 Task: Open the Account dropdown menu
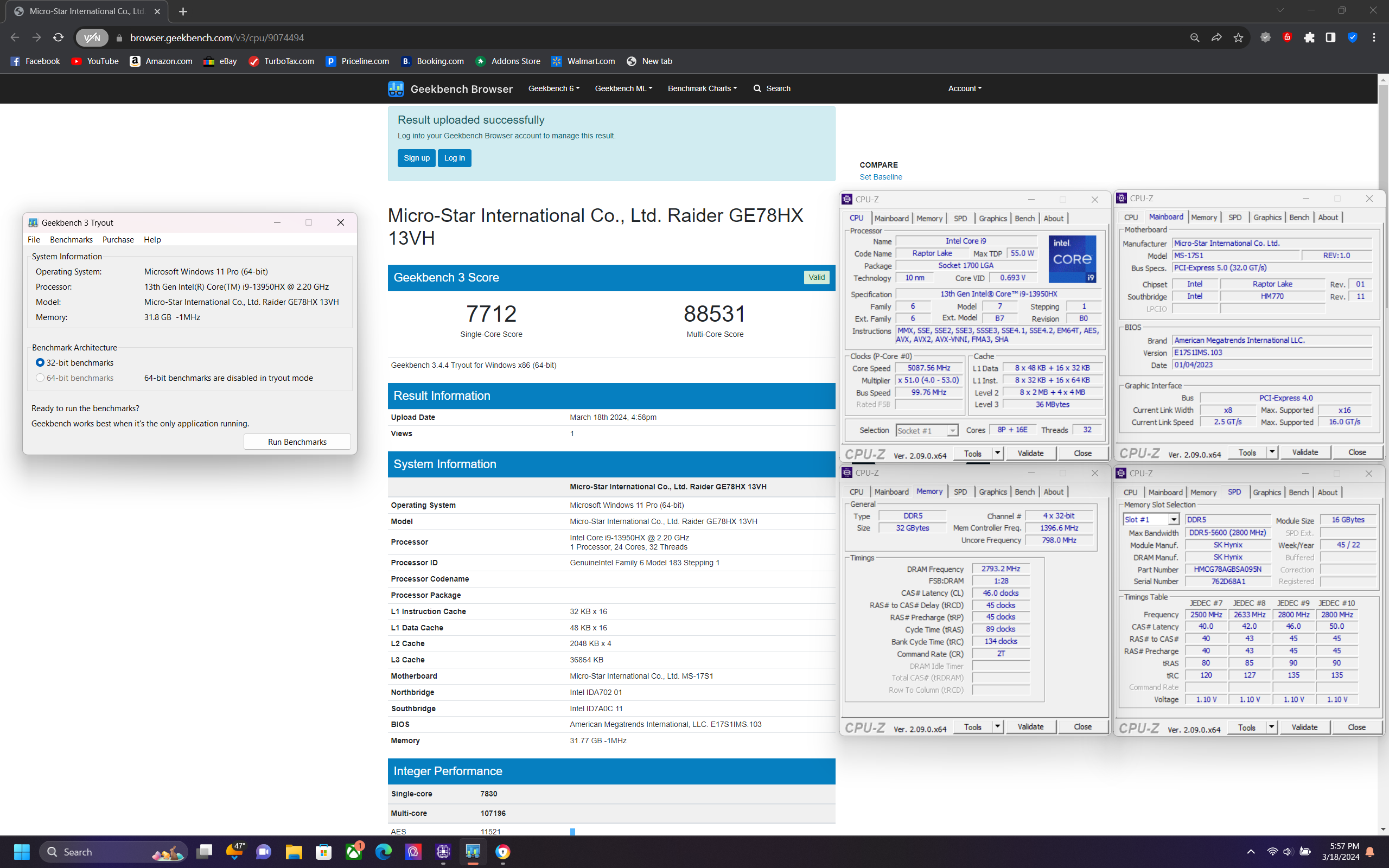[x=965, y=88]
